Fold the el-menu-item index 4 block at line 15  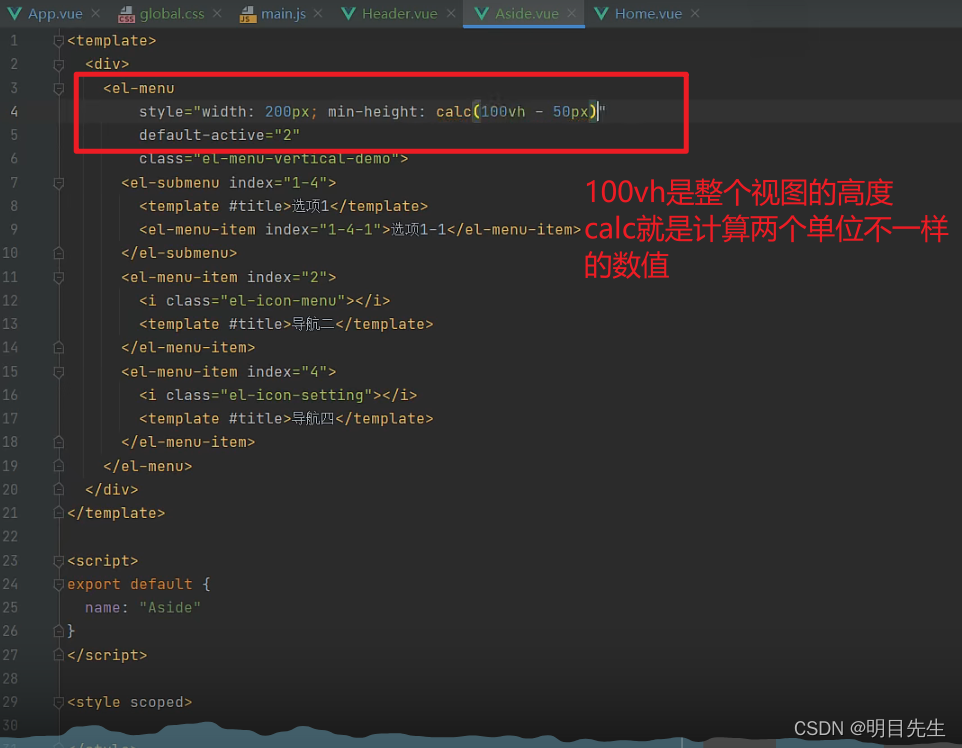(x=59, y=372)
